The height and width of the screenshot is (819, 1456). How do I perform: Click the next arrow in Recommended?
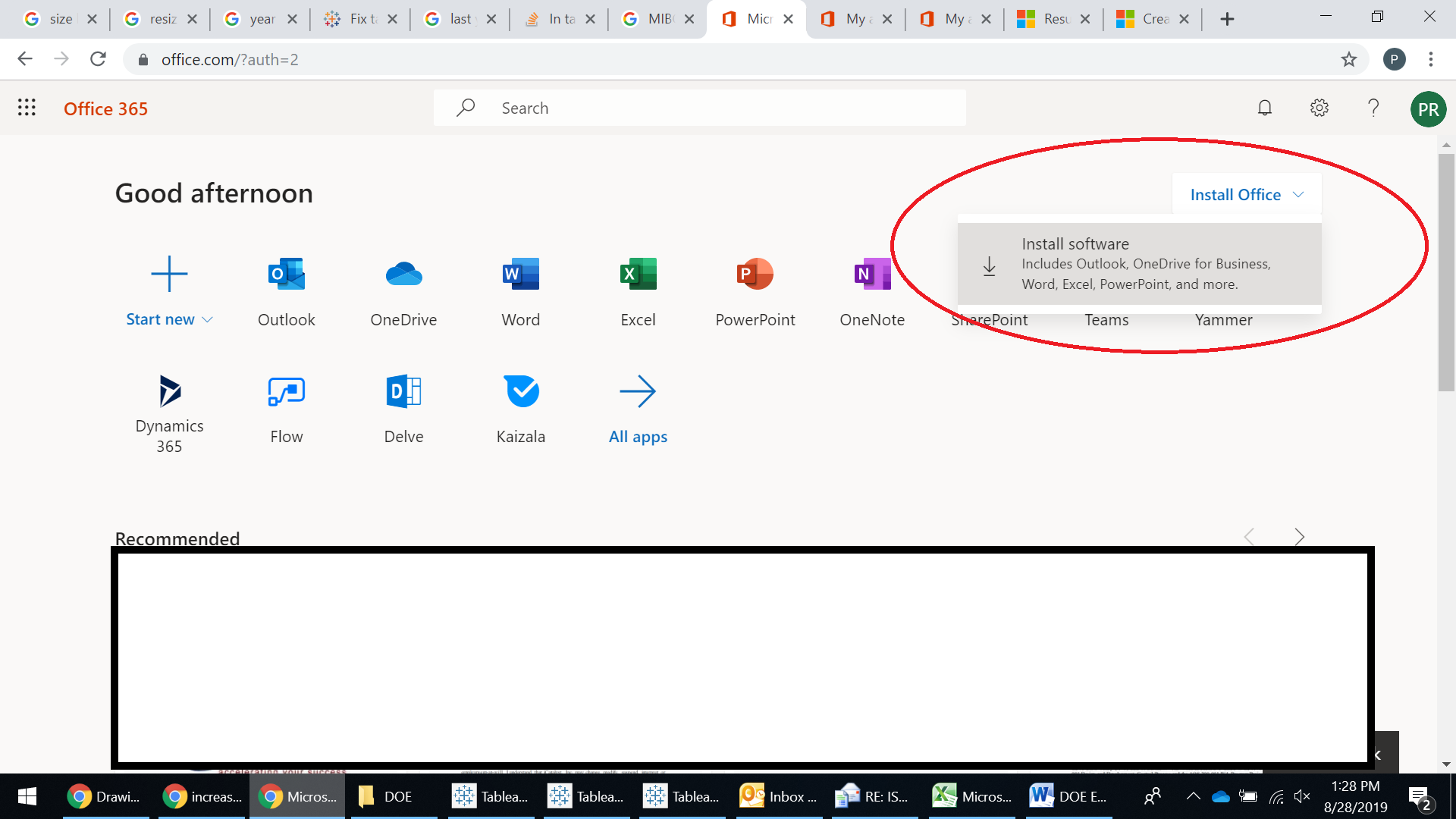click(1299, 537)
